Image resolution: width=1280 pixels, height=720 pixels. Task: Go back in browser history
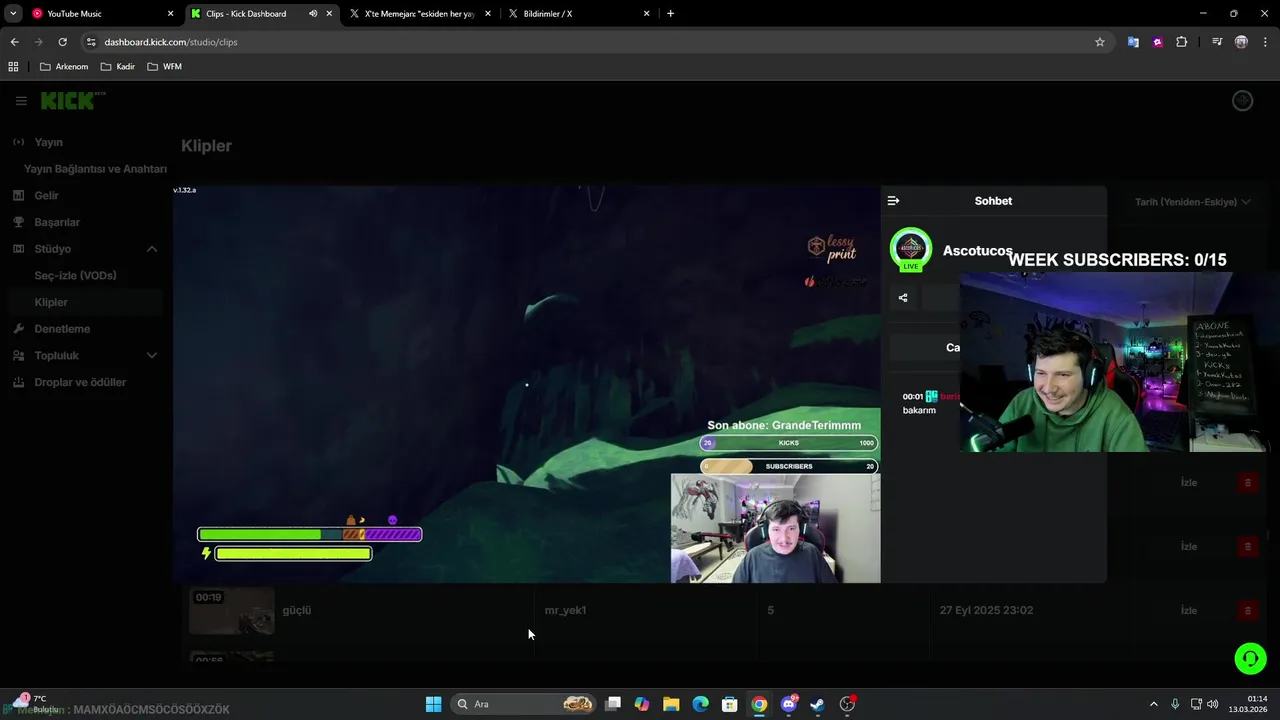pyautogui.click(x=14, y=42)
